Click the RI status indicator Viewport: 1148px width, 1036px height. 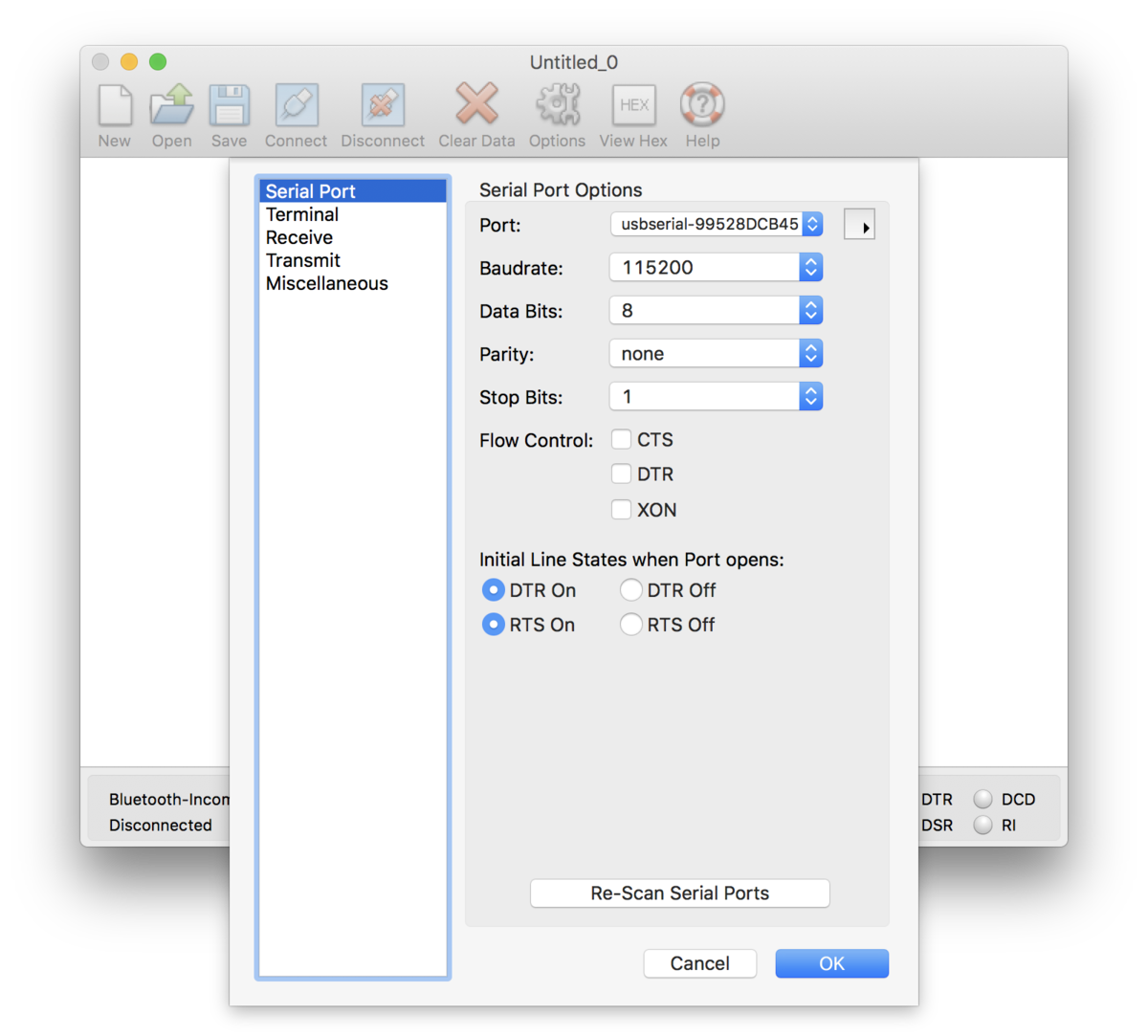(x=982, y=825)
